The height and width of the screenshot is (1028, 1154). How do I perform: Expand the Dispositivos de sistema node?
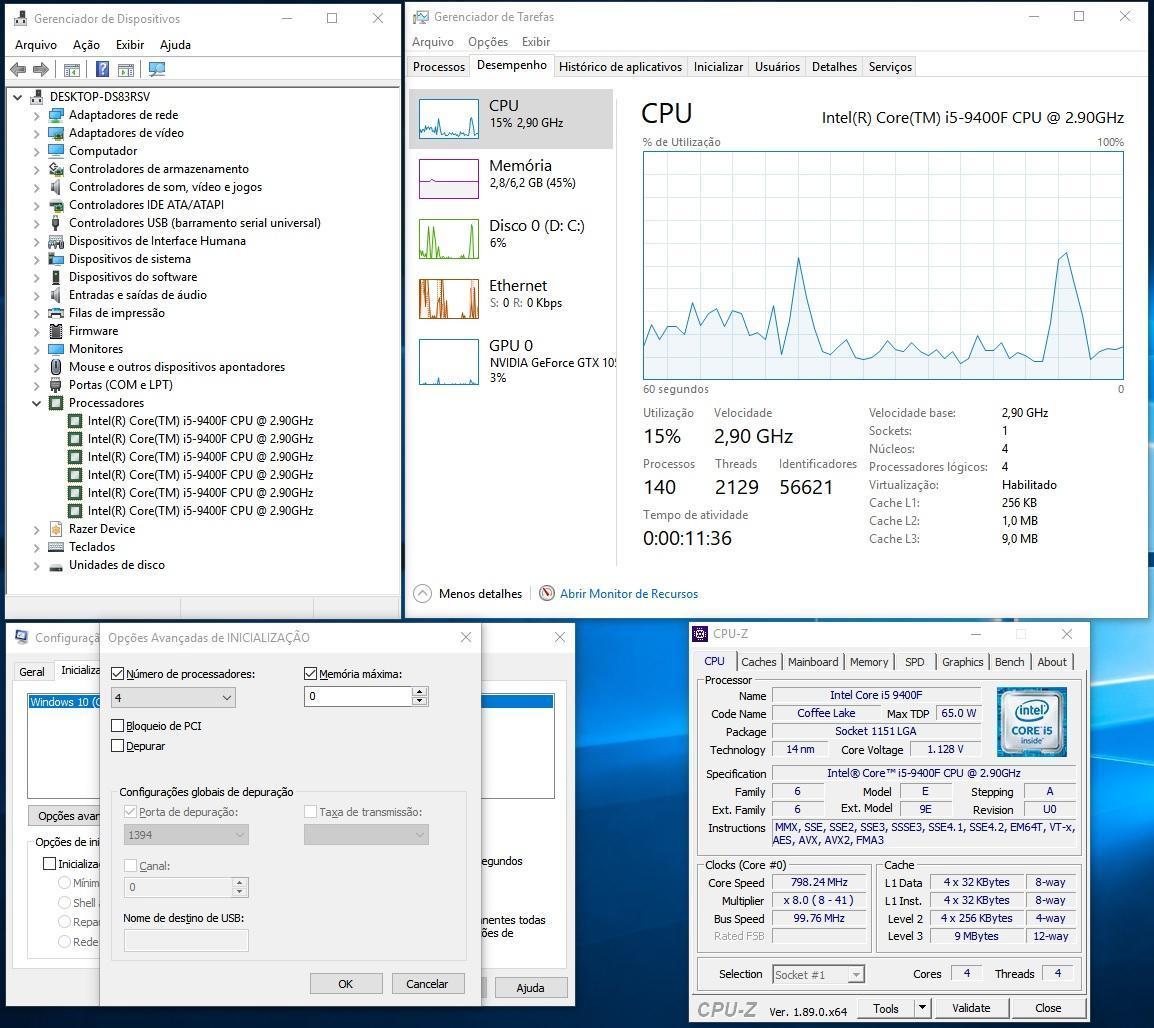36,260
